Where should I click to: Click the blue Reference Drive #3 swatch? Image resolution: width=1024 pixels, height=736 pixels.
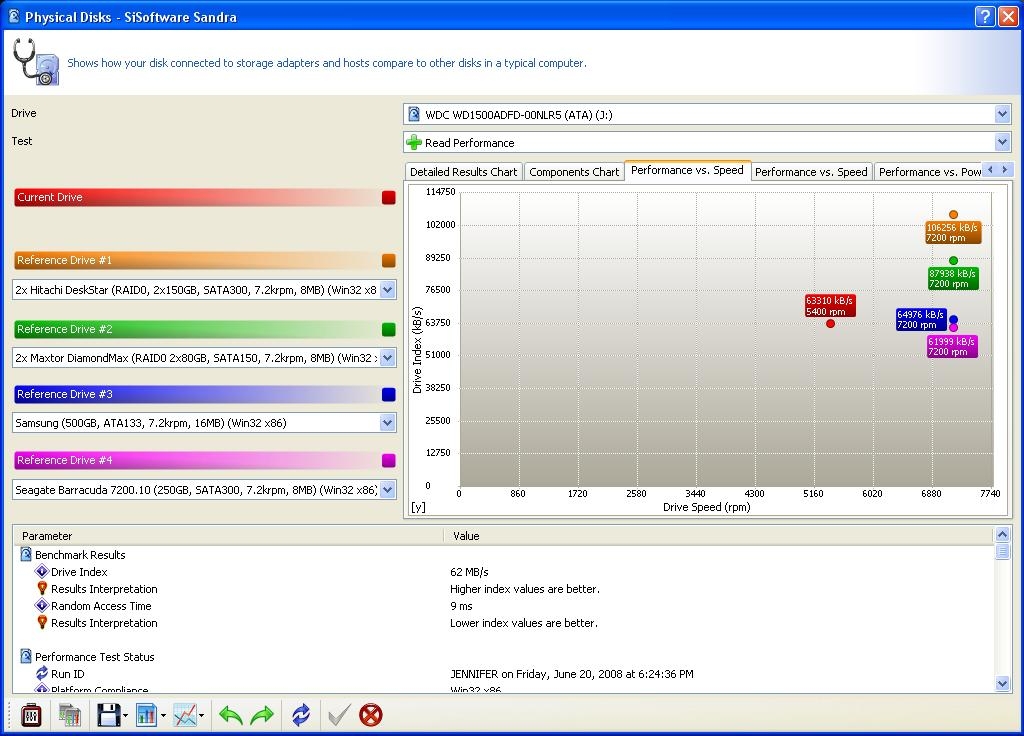389,394
